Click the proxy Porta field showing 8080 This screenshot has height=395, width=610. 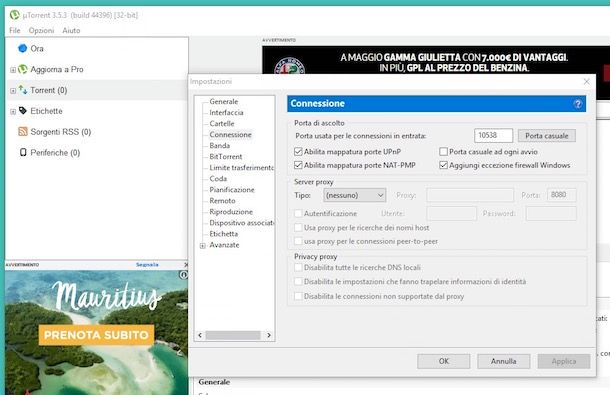561,195
